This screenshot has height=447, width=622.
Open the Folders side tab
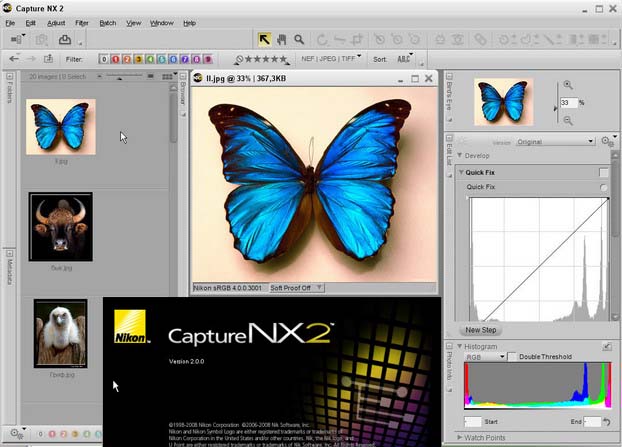[x=10, y=88]
